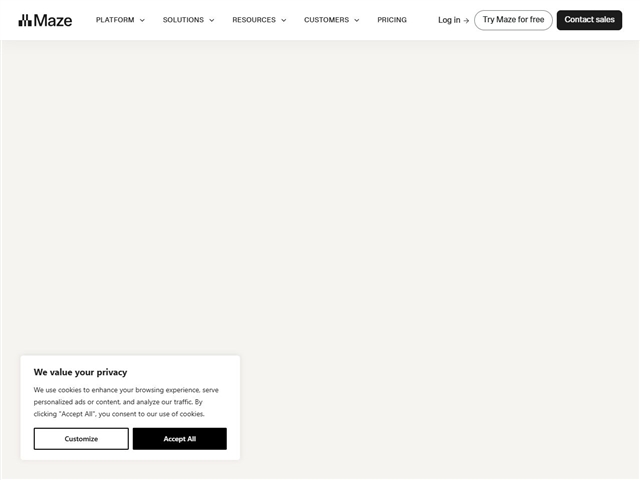640x480 pixels.
Task: Open the Customers menu
Action: (x=327, y=20)
